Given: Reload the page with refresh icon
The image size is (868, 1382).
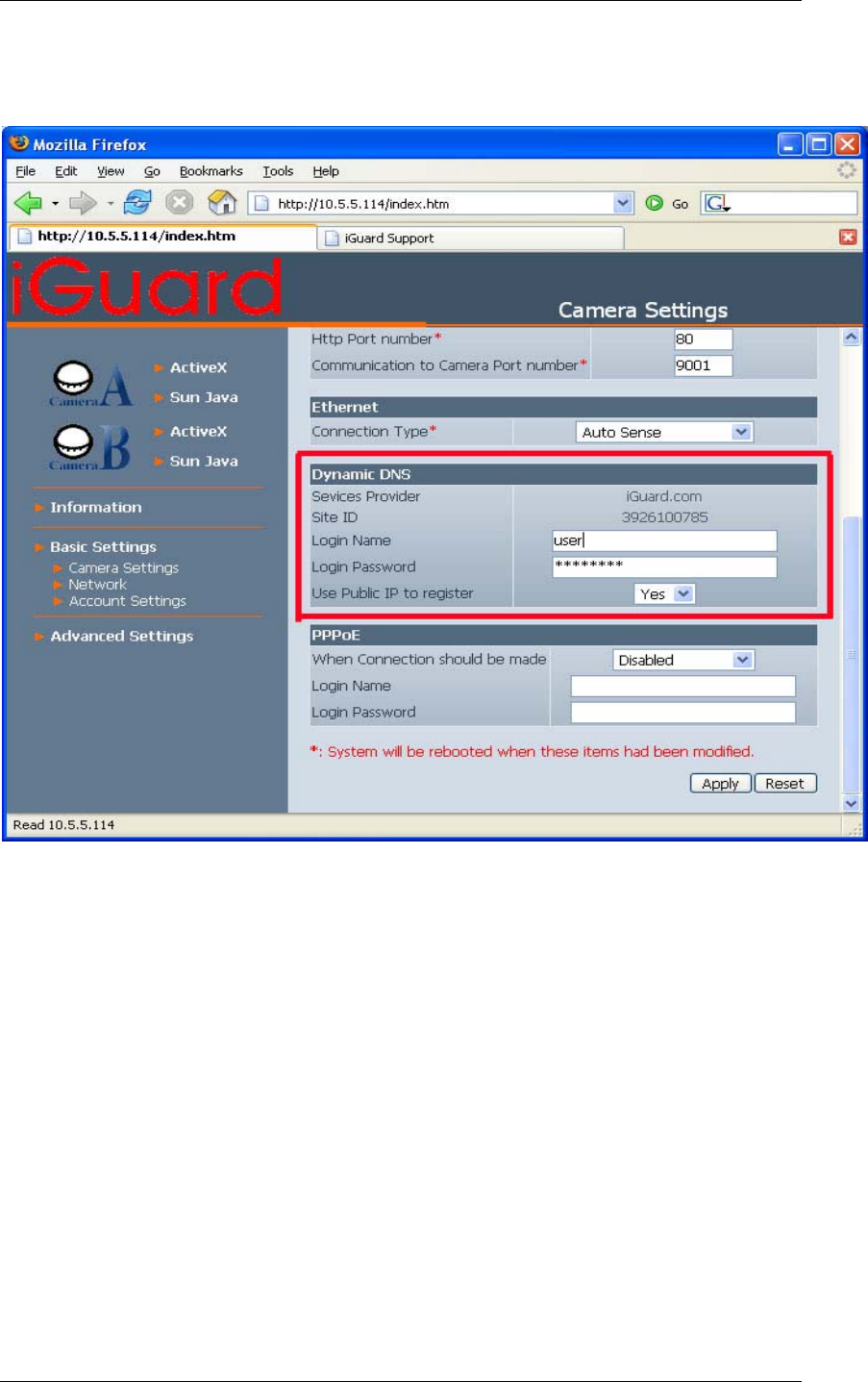Looking at the screenshot, I should (x=138, y=203).
